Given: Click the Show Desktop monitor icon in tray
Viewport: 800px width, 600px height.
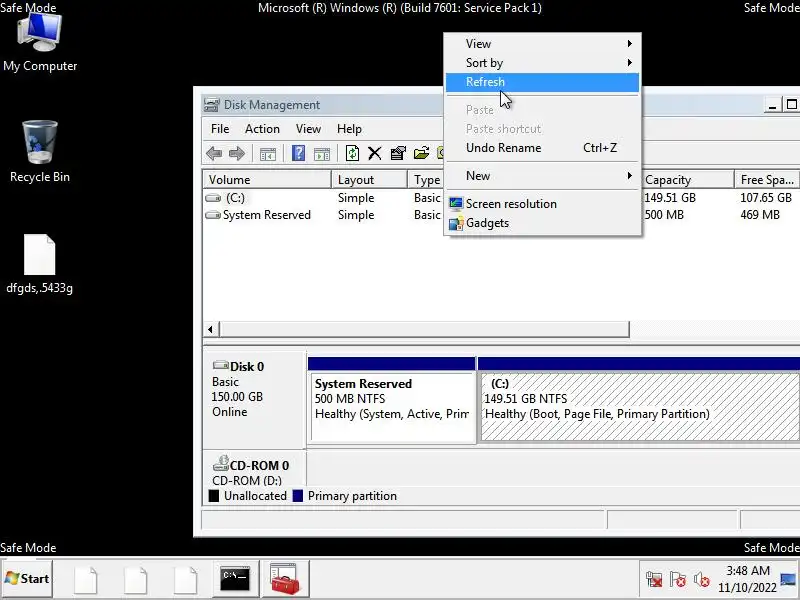Looking at the screenshot, I should (789, 580).
